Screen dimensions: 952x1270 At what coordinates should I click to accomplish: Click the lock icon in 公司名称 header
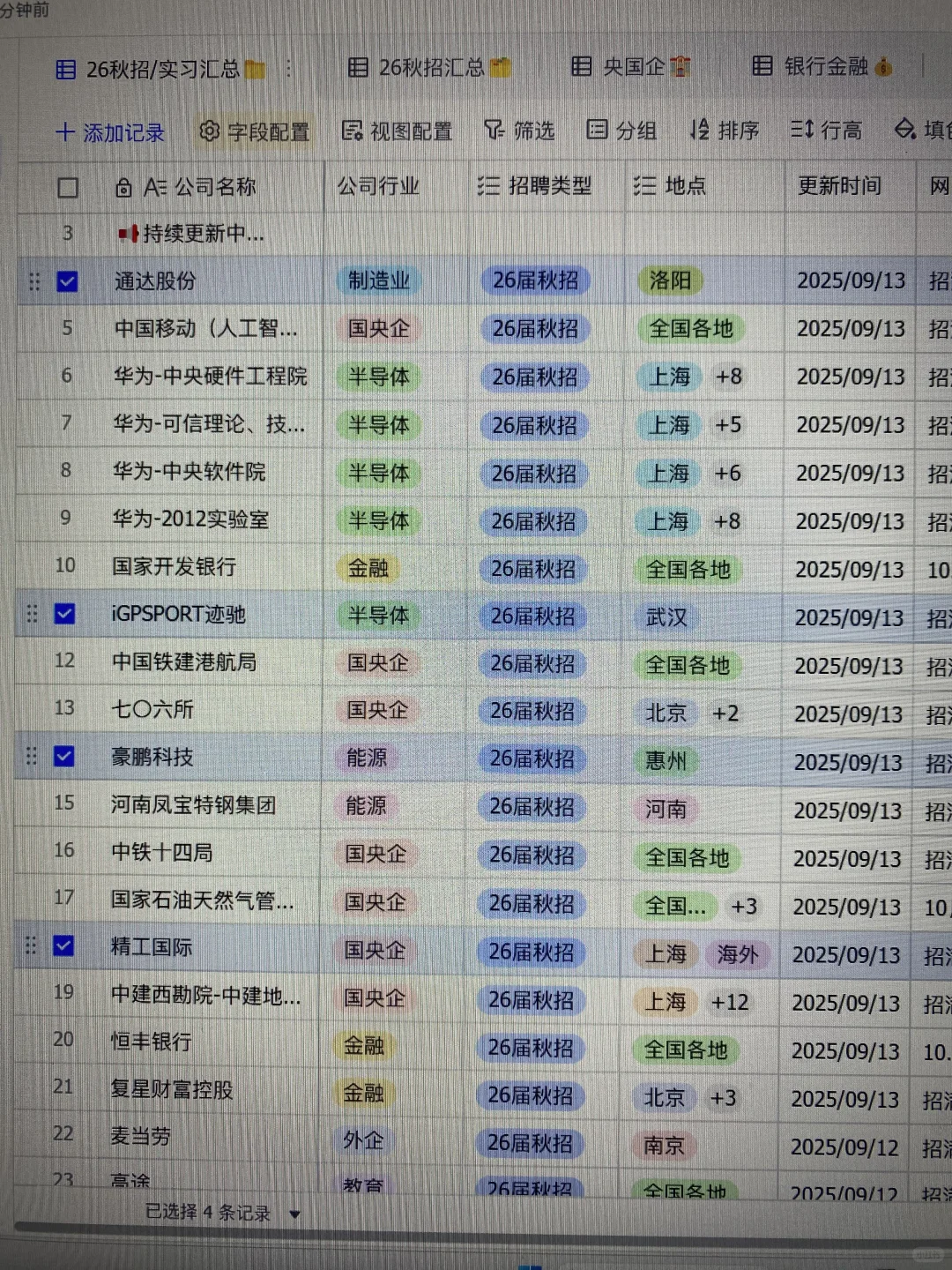coord(124,188)
